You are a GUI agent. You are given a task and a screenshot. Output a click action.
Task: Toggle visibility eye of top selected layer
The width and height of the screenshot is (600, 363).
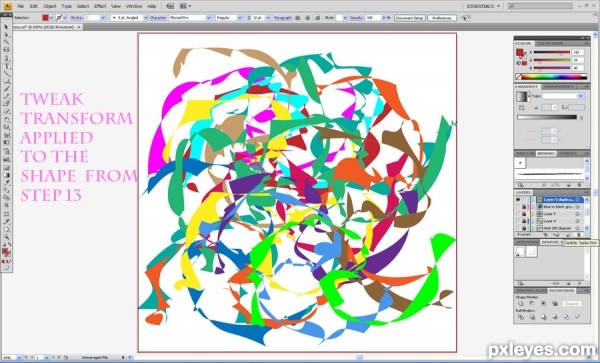point(518,200)
